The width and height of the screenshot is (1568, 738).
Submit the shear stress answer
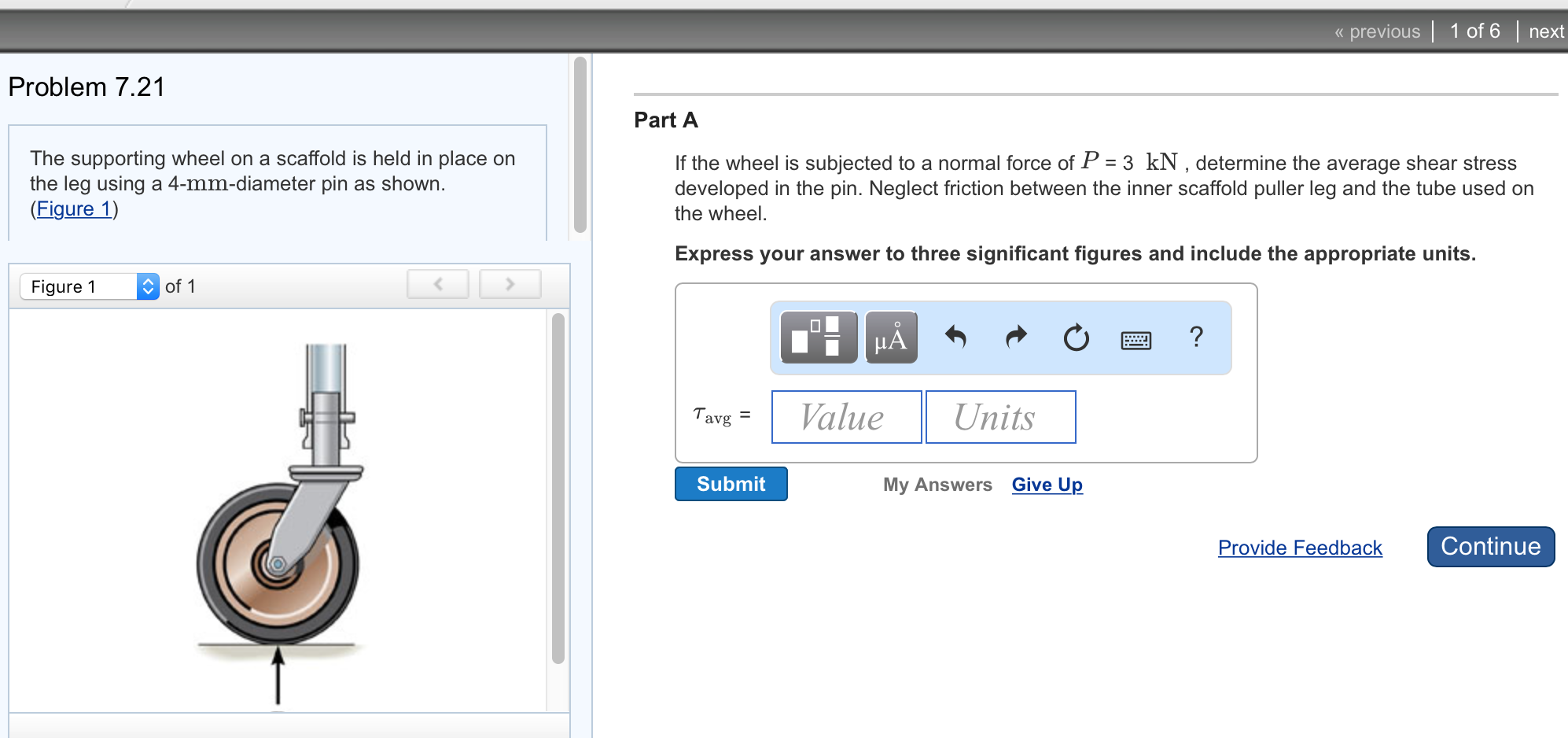tap(730, 484)
